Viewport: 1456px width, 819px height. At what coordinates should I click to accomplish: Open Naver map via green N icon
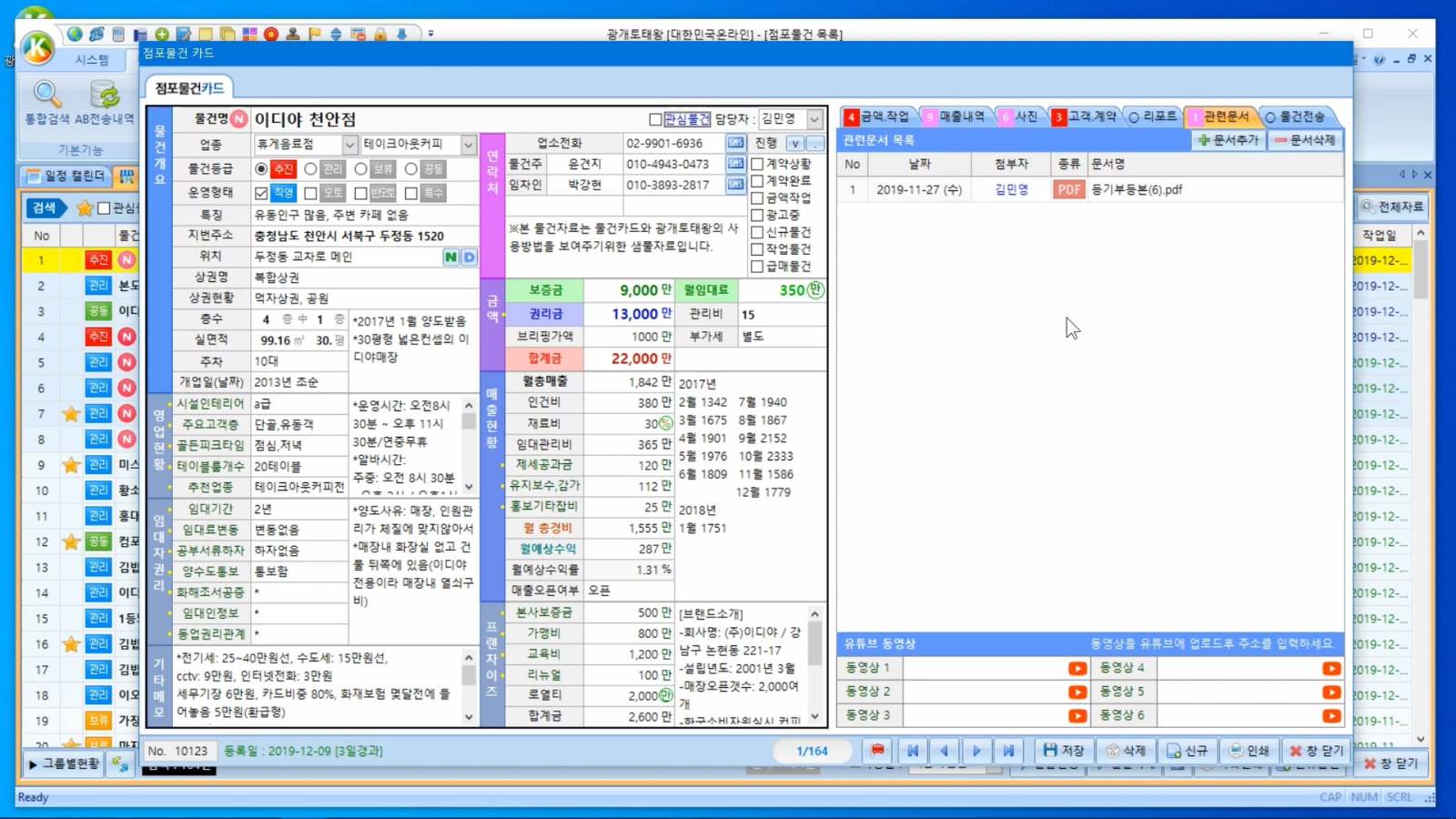click(x=450, y=258)
